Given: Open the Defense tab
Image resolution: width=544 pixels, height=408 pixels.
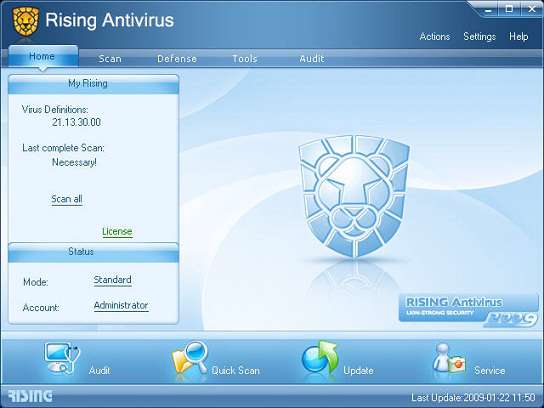Looking at the screenshot, I should 177,59.
